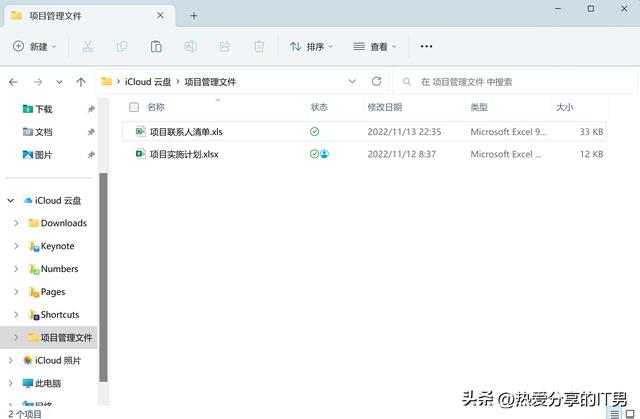Select Shortcuts in the sidebar
Screen dimensions: 640x419
pos(53,315)
